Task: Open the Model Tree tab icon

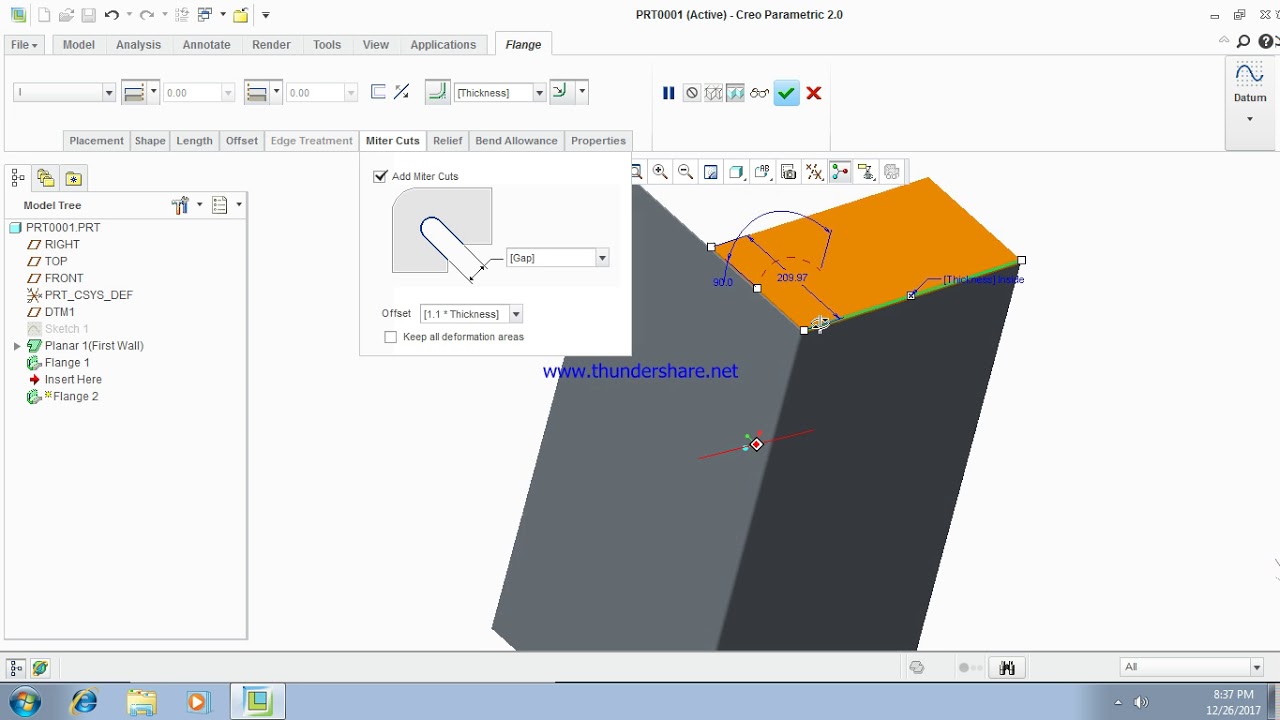Action: click(18, 178)
